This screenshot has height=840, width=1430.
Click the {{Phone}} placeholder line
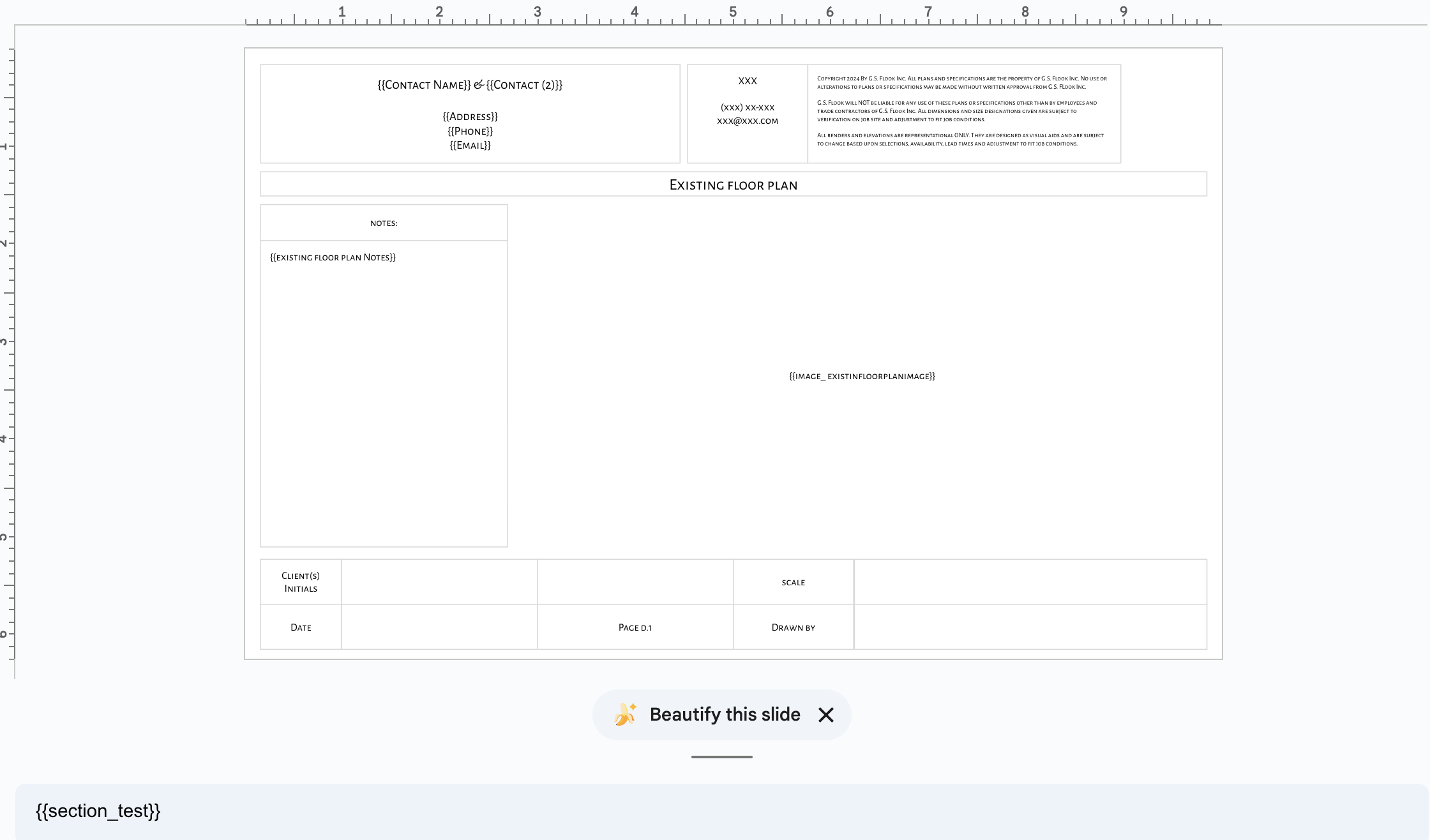point(470,131)
